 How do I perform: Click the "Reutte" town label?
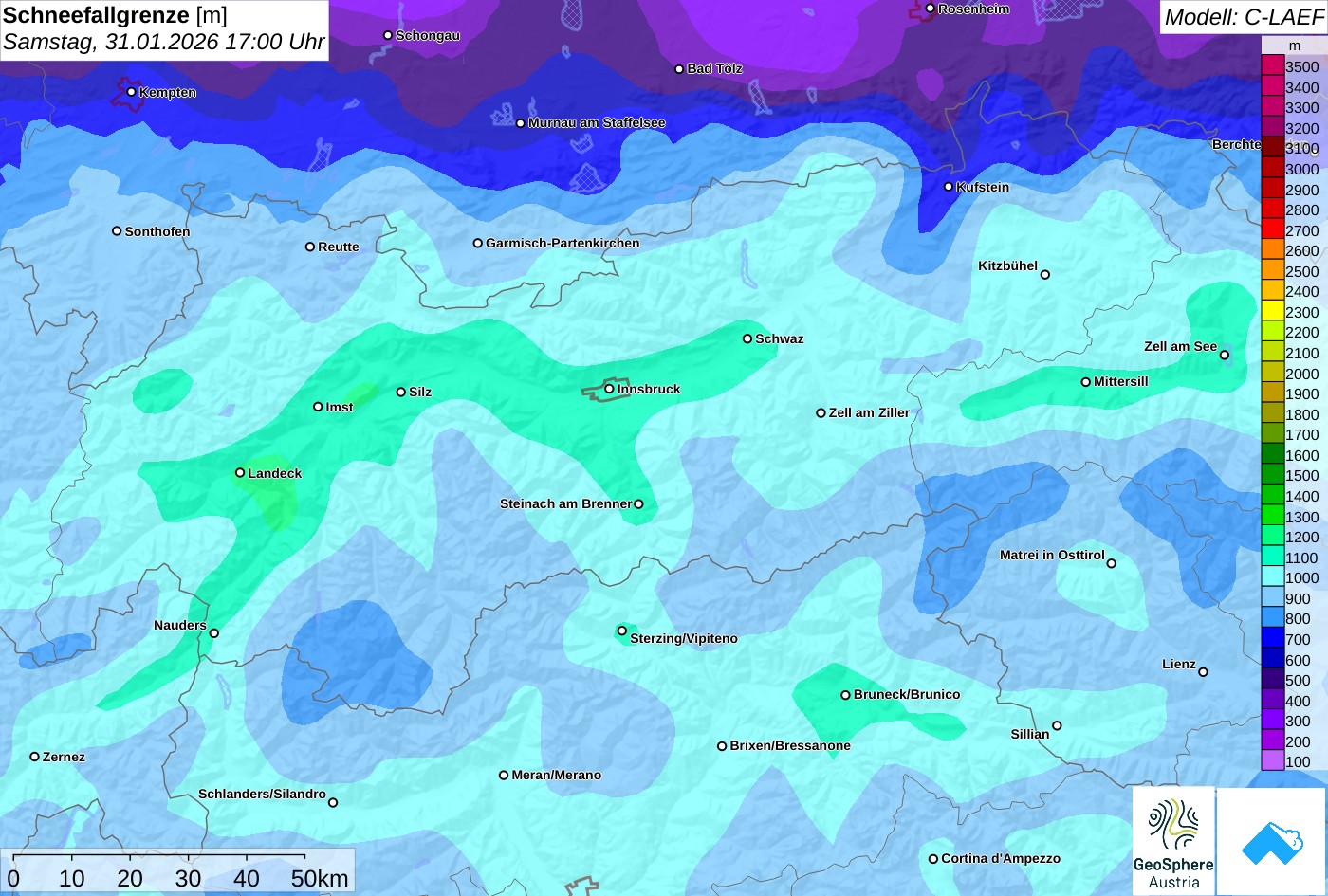pyautogui.click(x=339, y=247)
